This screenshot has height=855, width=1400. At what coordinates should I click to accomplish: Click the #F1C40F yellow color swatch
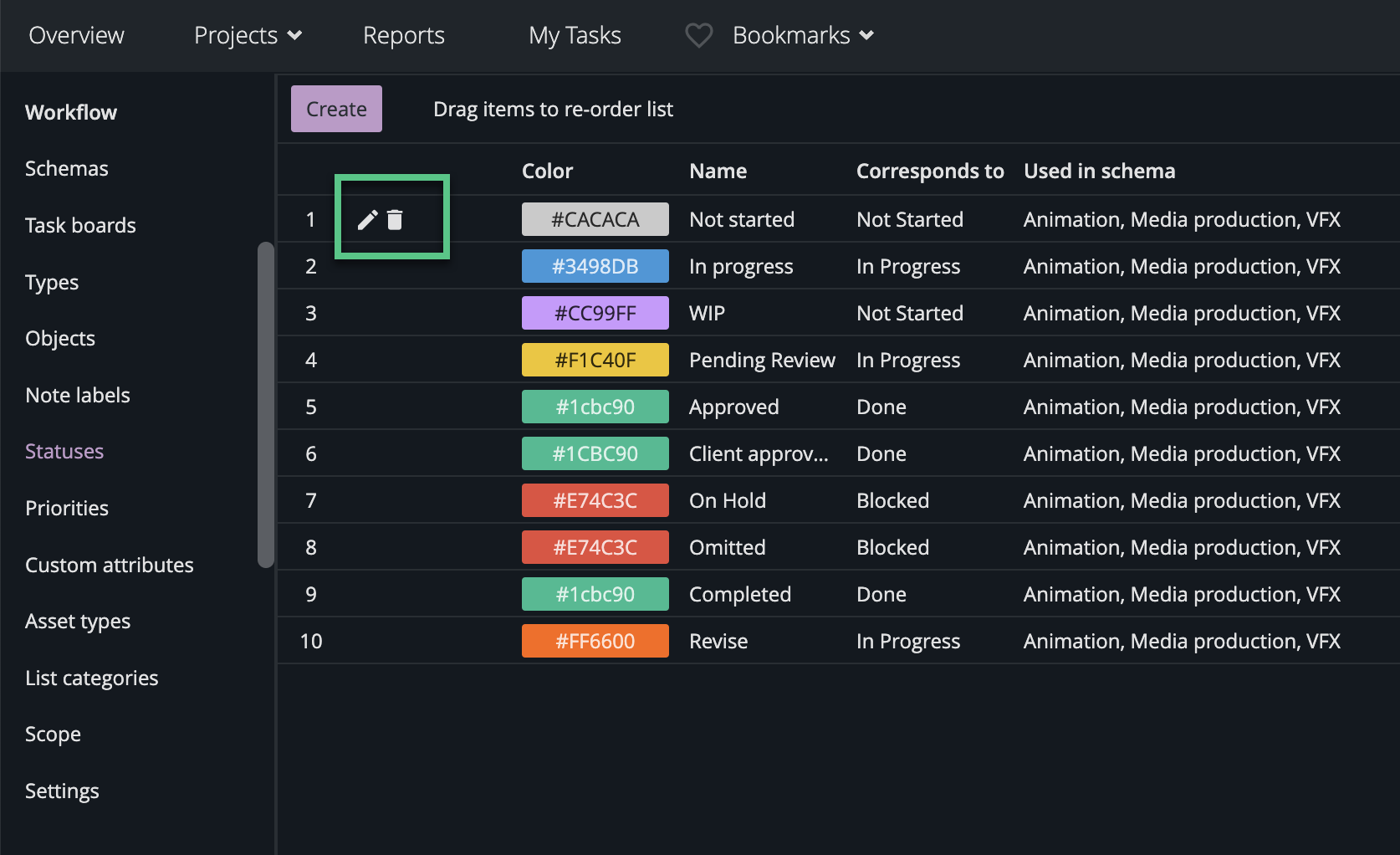(x=595, y=360)
